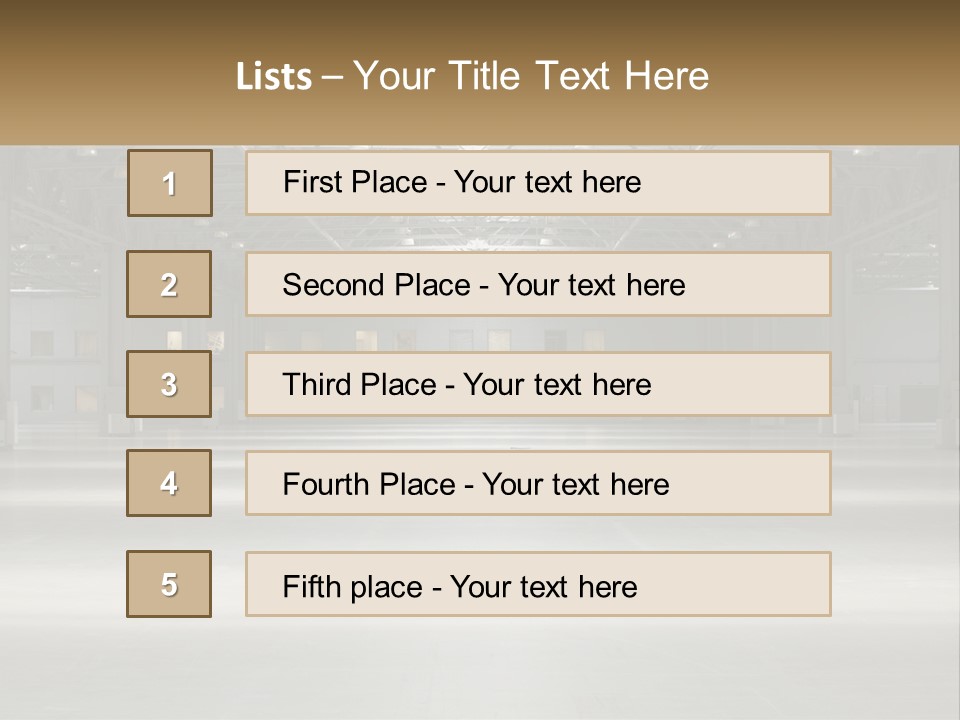Click the "Third Place" words

[359, 384]
